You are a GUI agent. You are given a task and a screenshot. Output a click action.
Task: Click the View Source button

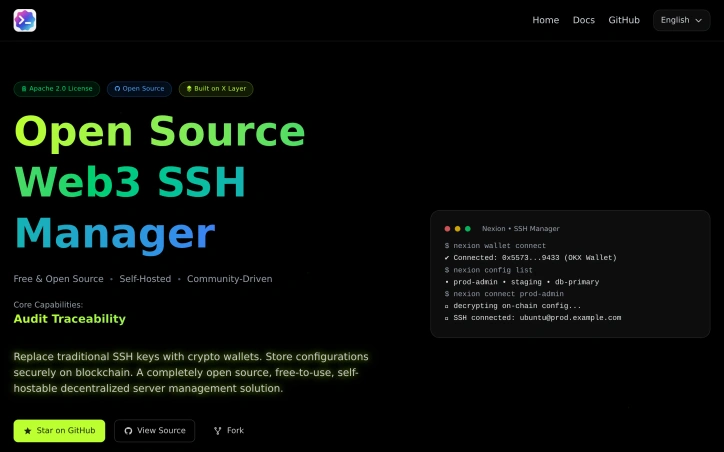tap(155, 431)
